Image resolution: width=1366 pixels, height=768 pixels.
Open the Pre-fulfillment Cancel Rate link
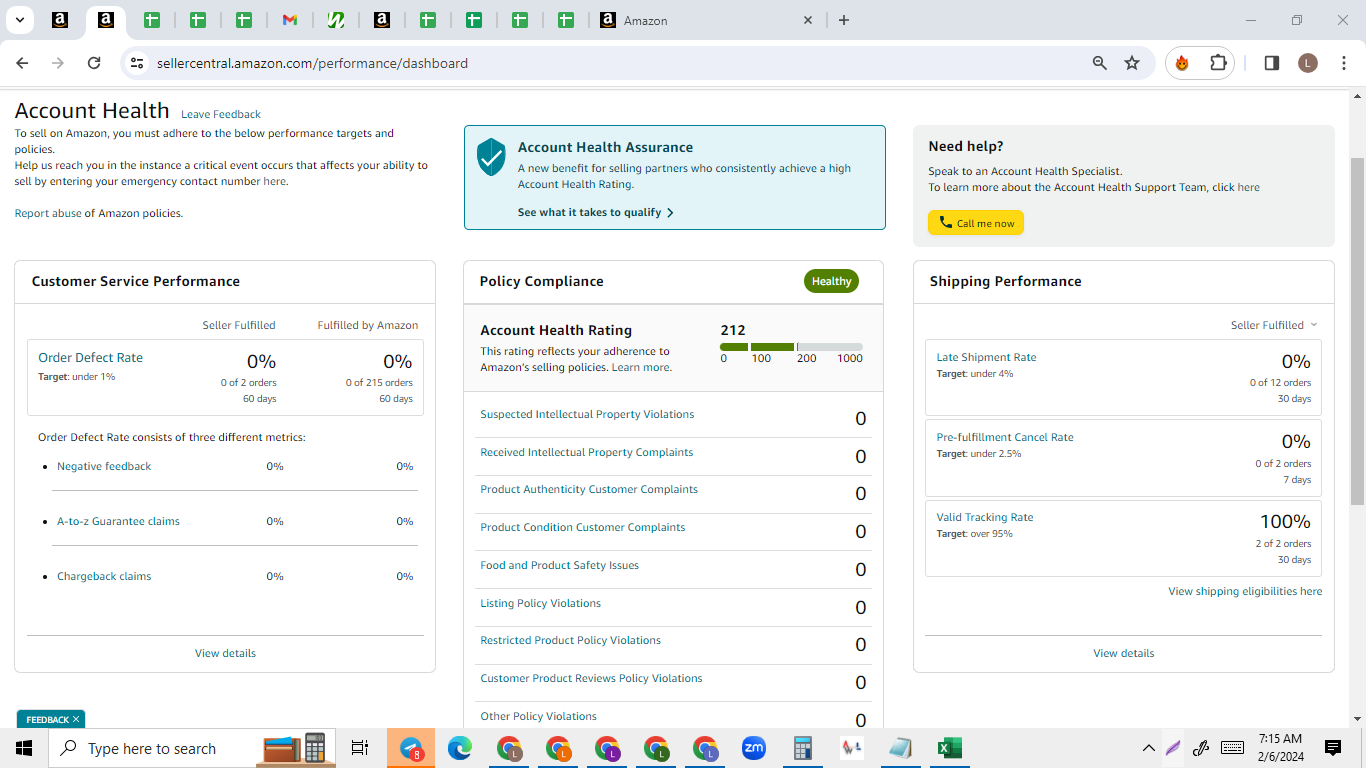(1005, 437)
